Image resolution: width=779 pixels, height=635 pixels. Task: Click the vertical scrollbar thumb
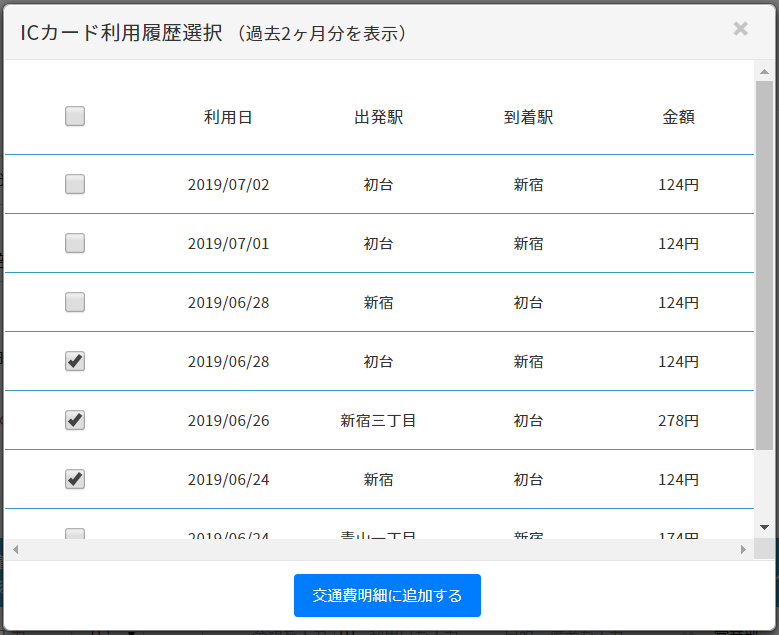pyautogui.click(x=764, y=265)
